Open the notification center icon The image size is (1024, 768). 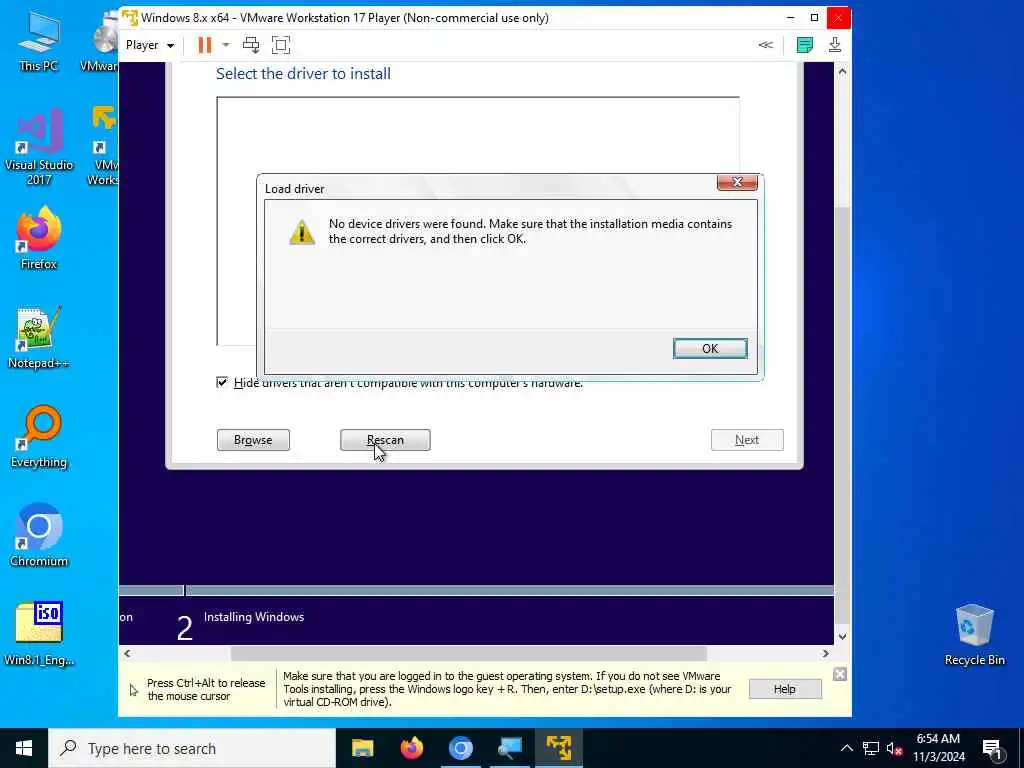click(992, 748)
